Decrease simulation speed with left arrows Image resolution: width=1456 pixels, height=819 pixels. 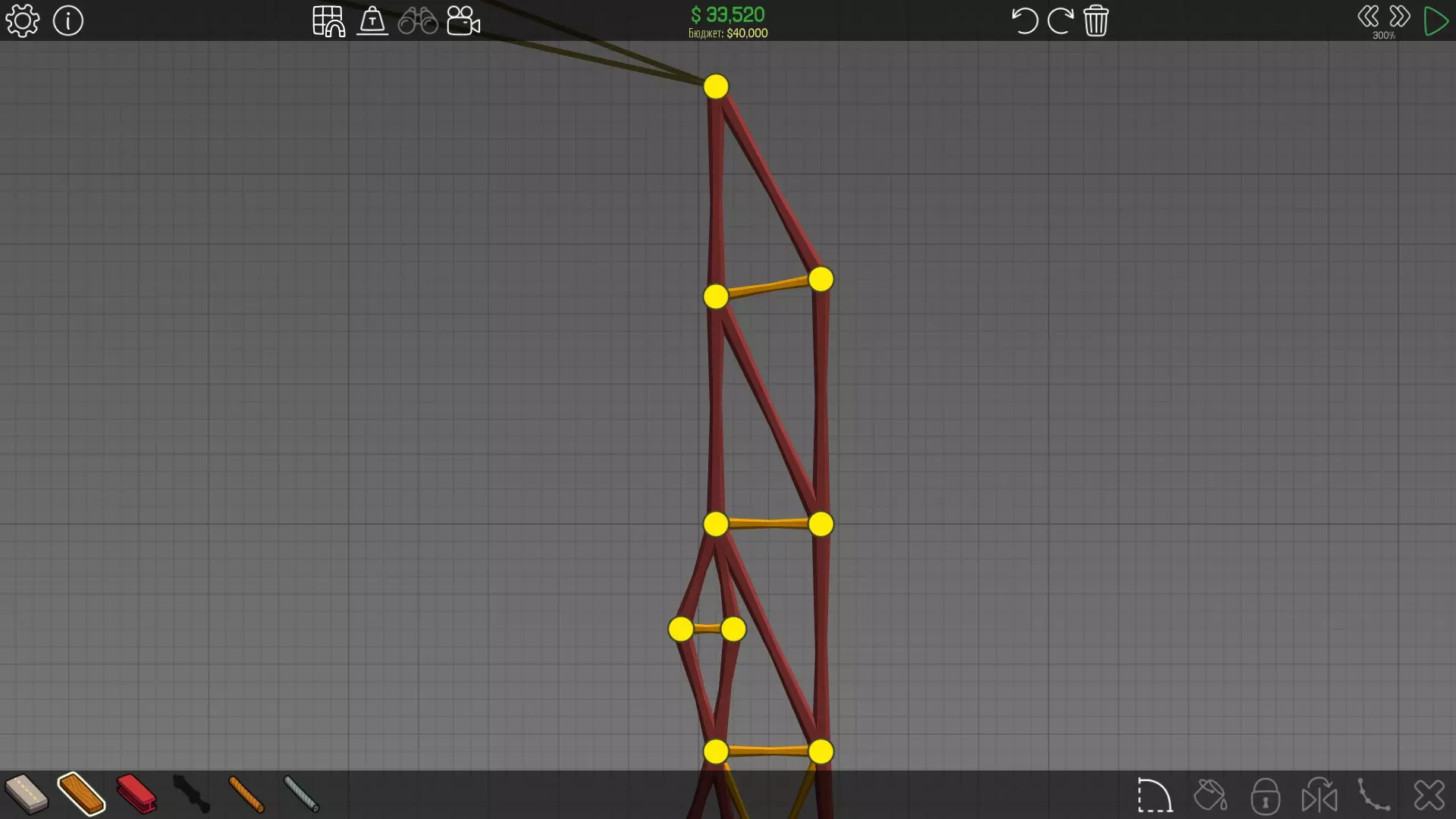coord(1368,17)
